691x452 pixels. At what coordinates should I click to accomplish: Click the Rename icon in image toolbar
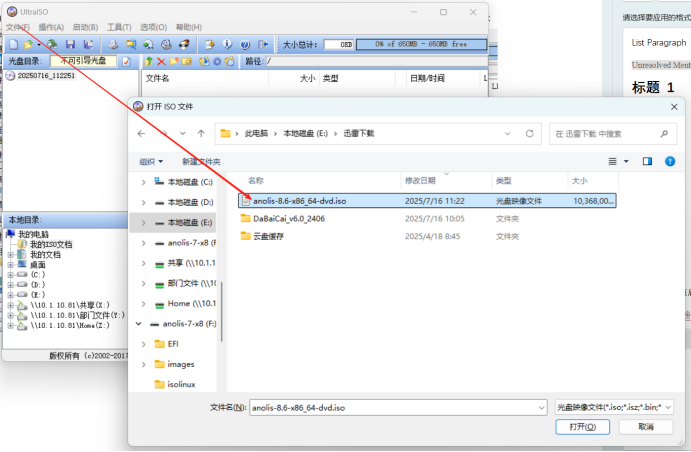(186, 61)
